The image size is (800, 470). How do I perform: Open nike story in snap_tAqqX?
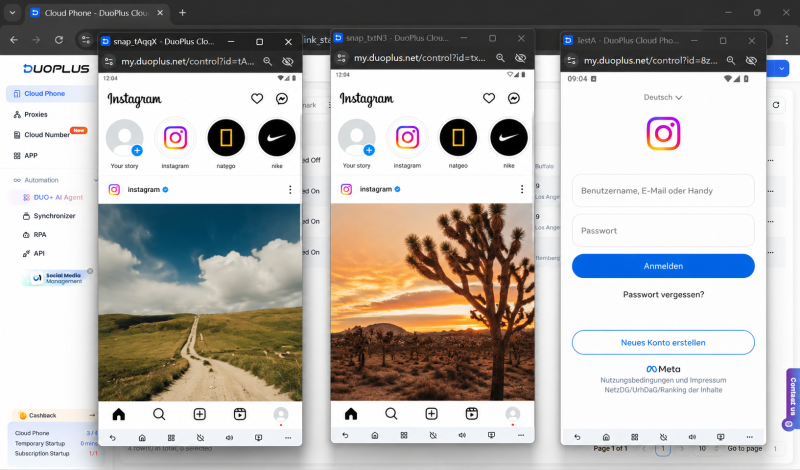[277, 138]
